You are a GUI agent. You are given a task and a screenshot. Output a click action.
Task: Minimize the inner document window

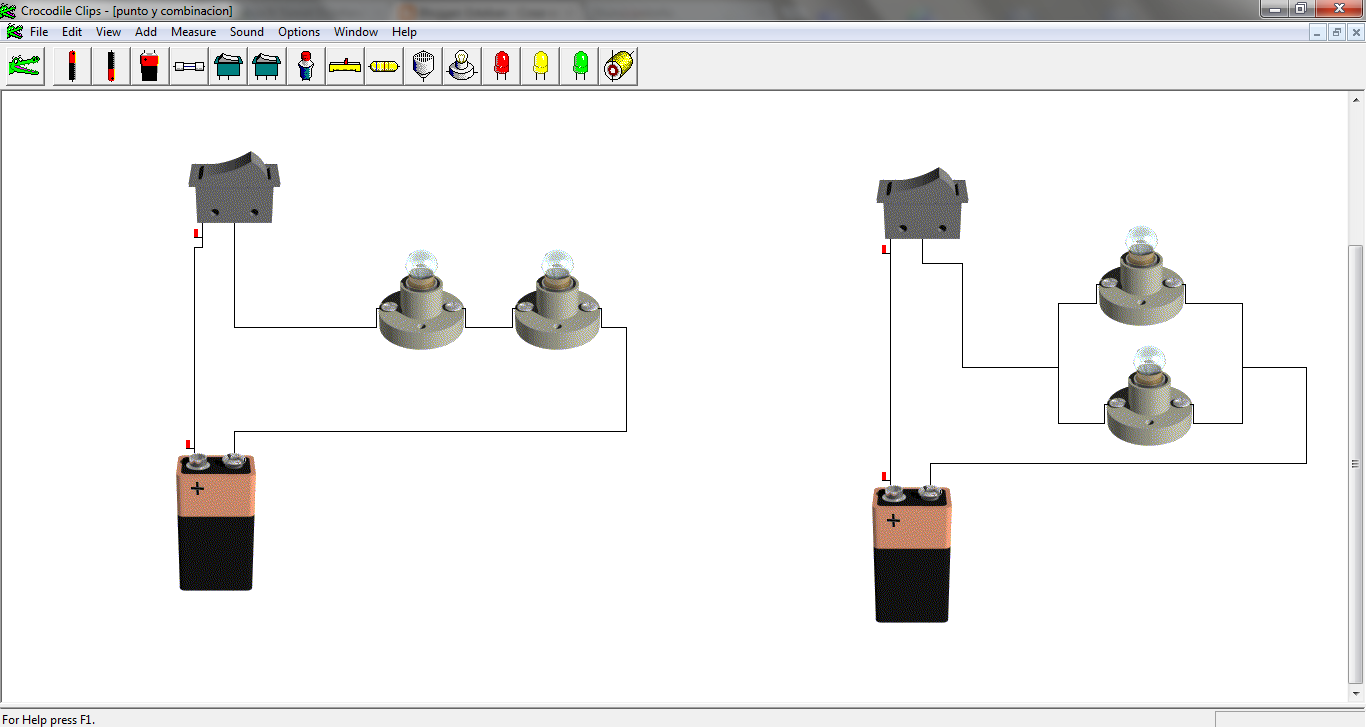1319,32
